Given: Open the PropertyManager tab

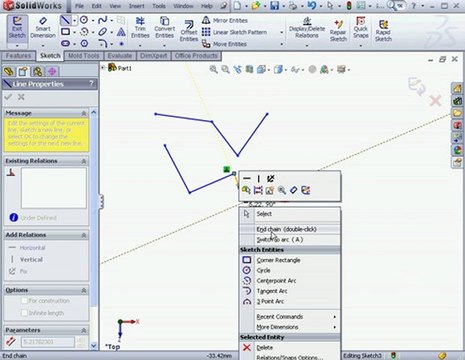Looking at the screenshot, I should coord(23,71).
